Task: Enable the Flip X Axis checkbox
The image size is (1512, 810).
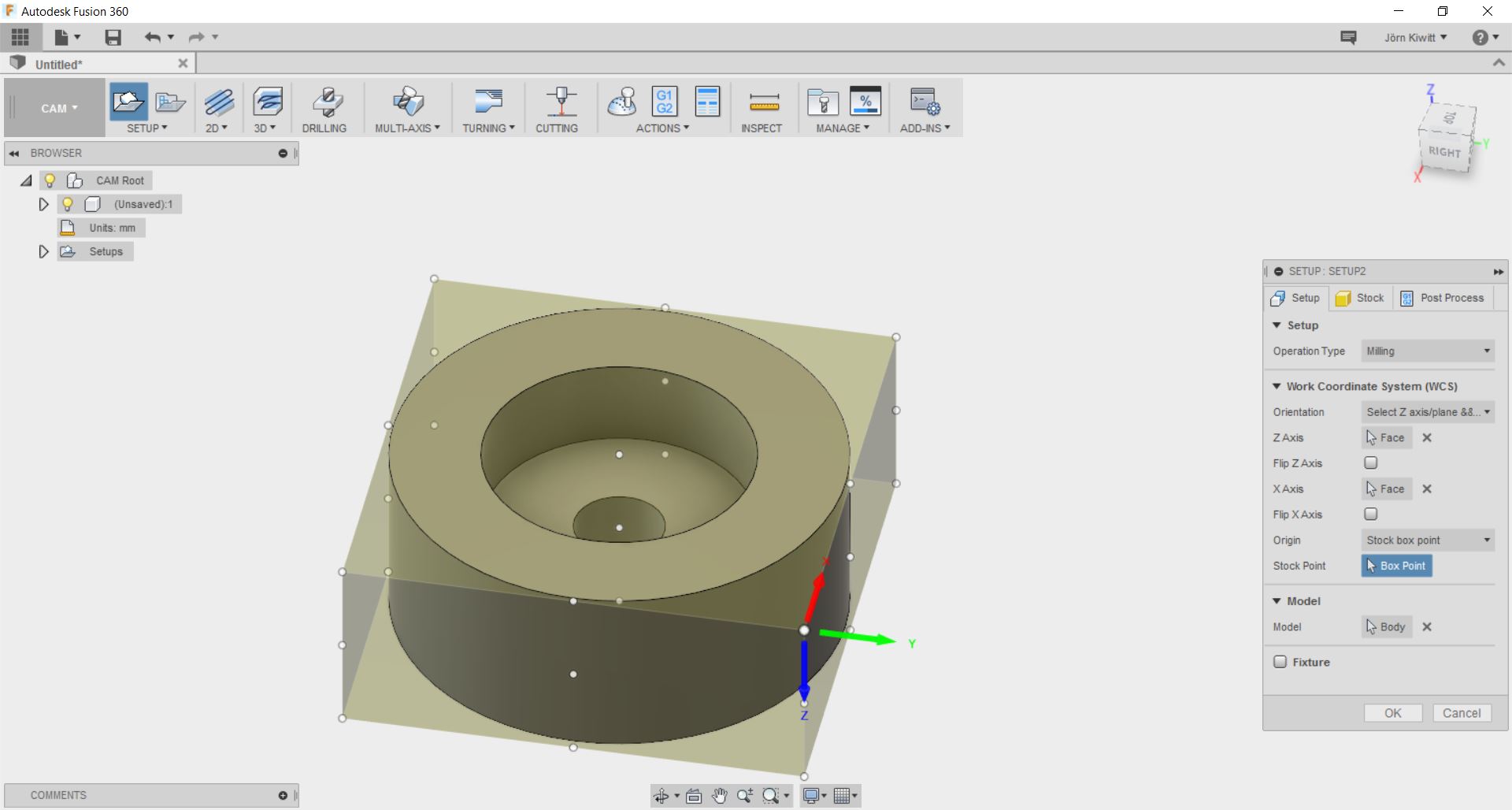Action: (x=1371, y=515)
